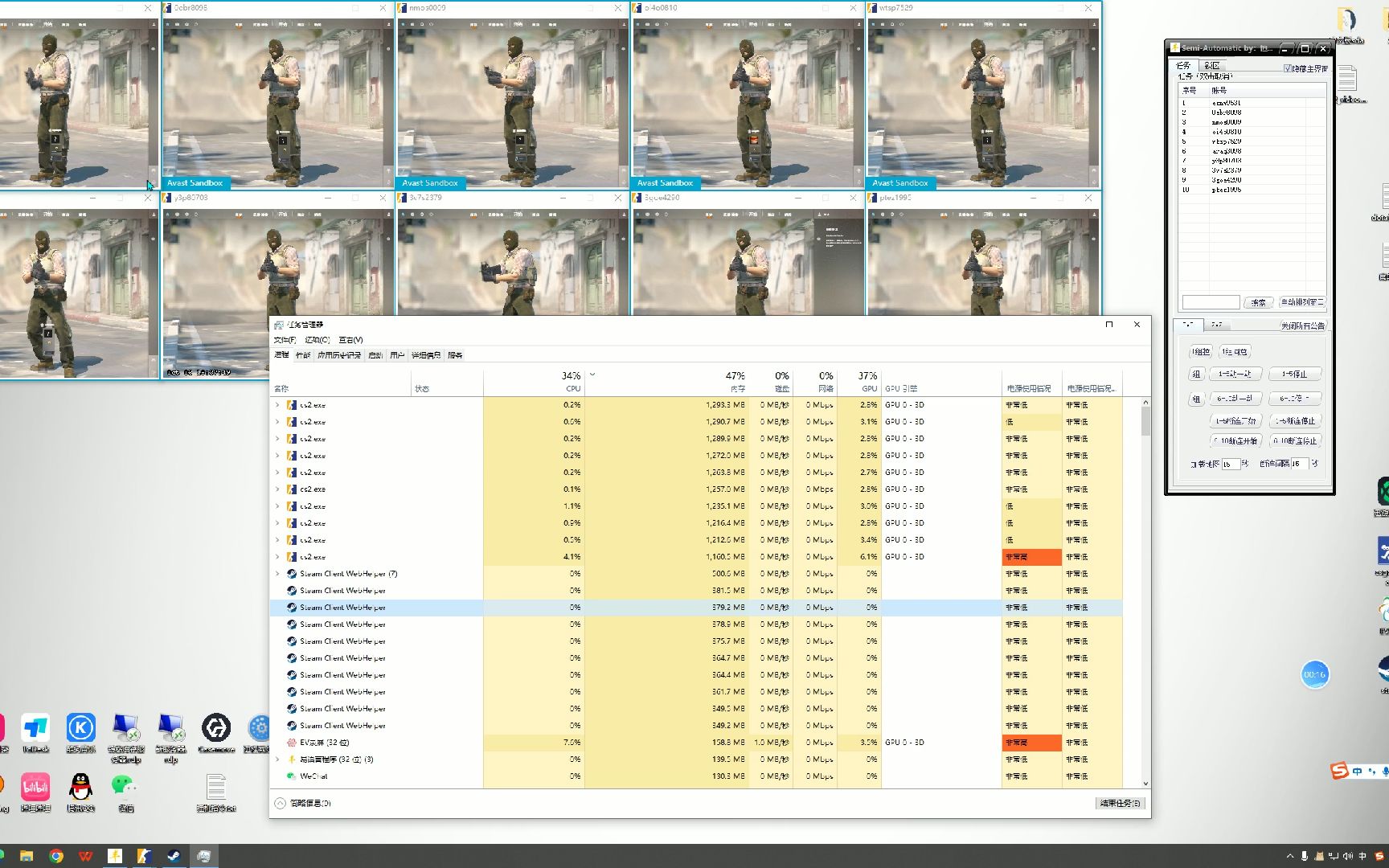Viewport: 1389px width, 868px height.
Task: Click the search input field in Semi-Automatic window
Action: [1211, 302]
